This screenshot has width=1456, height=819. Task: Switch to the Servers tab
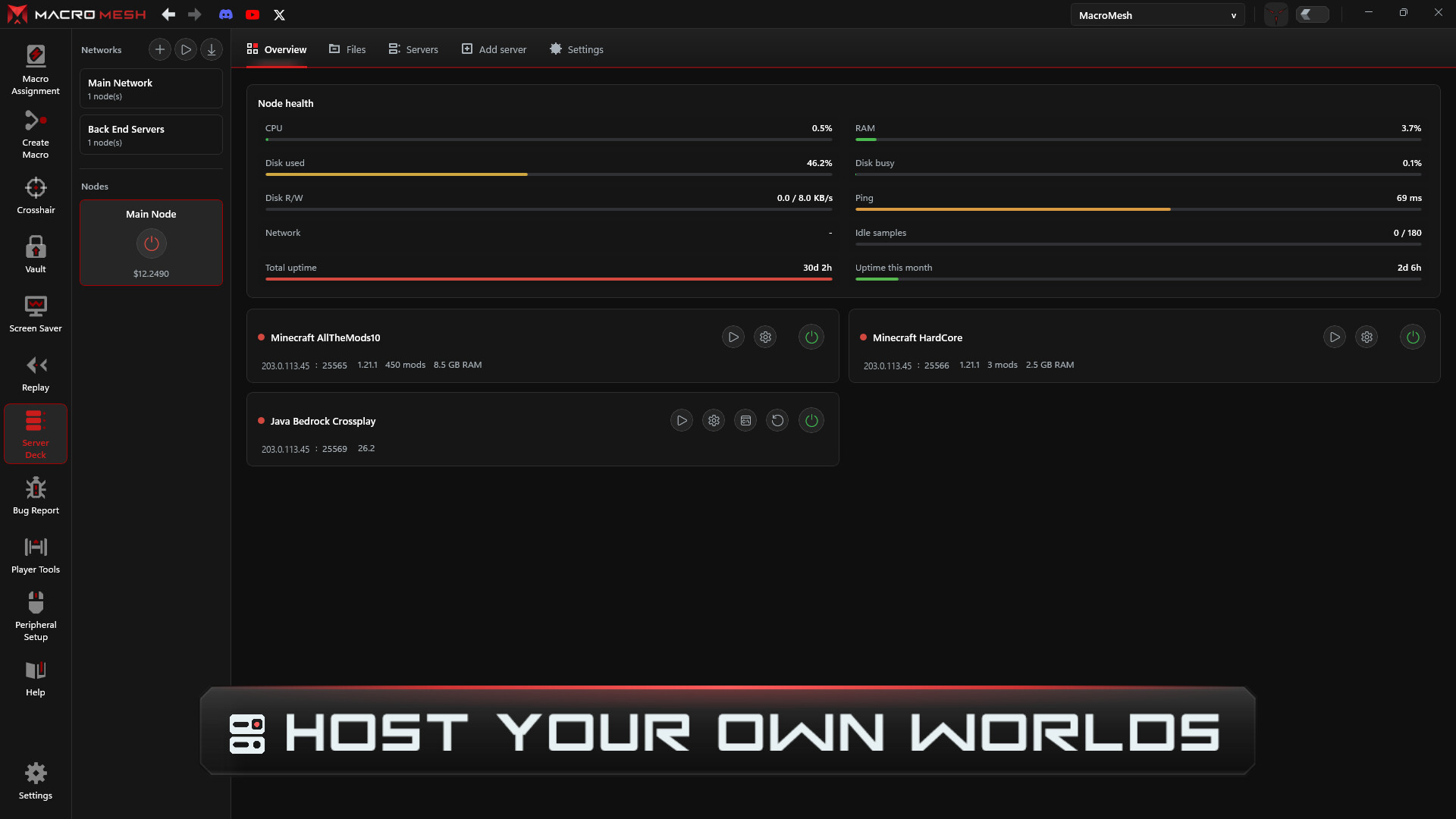413,49
